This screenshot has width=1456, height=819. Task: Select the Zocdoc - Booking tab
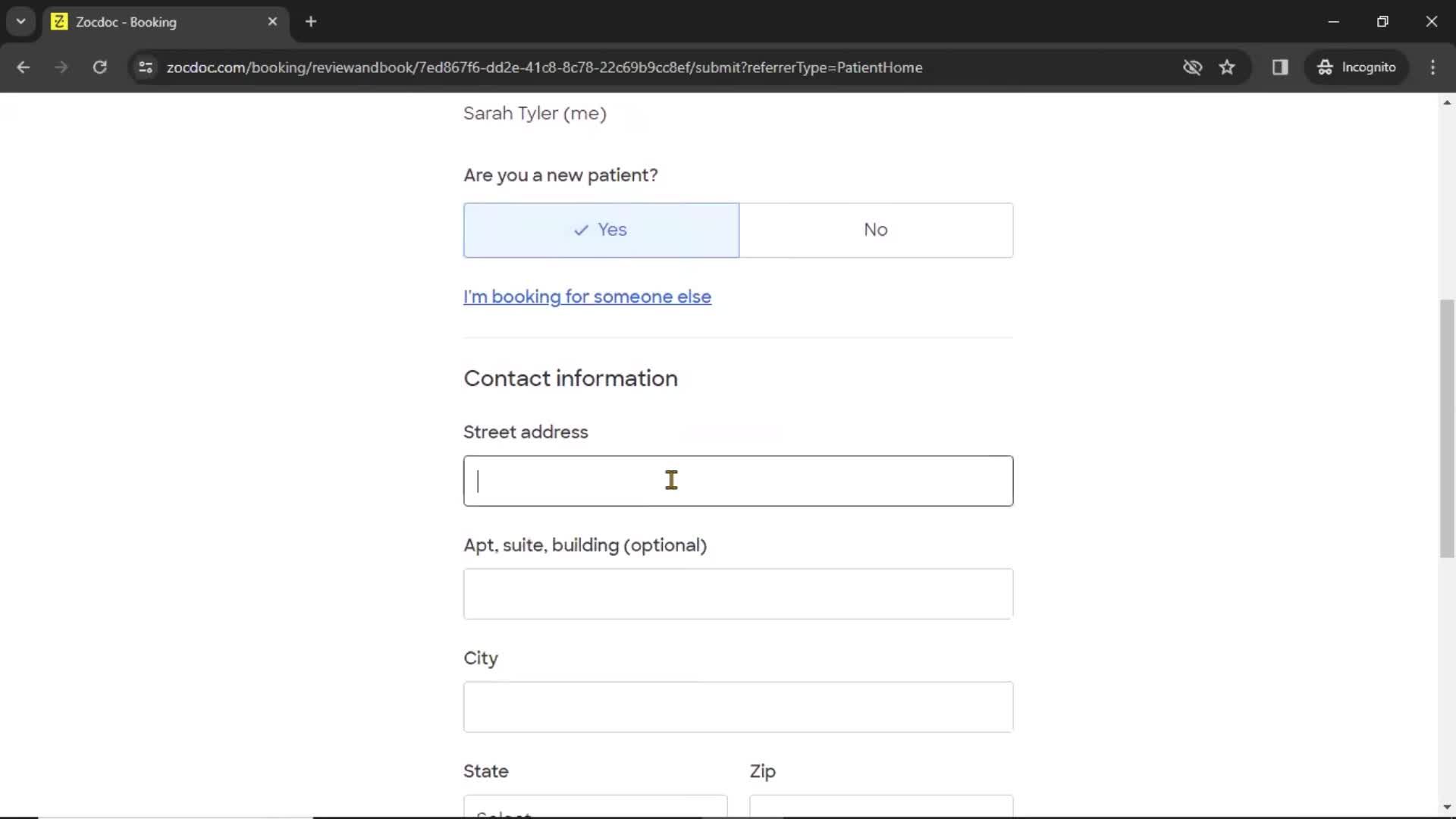[165, 22]
